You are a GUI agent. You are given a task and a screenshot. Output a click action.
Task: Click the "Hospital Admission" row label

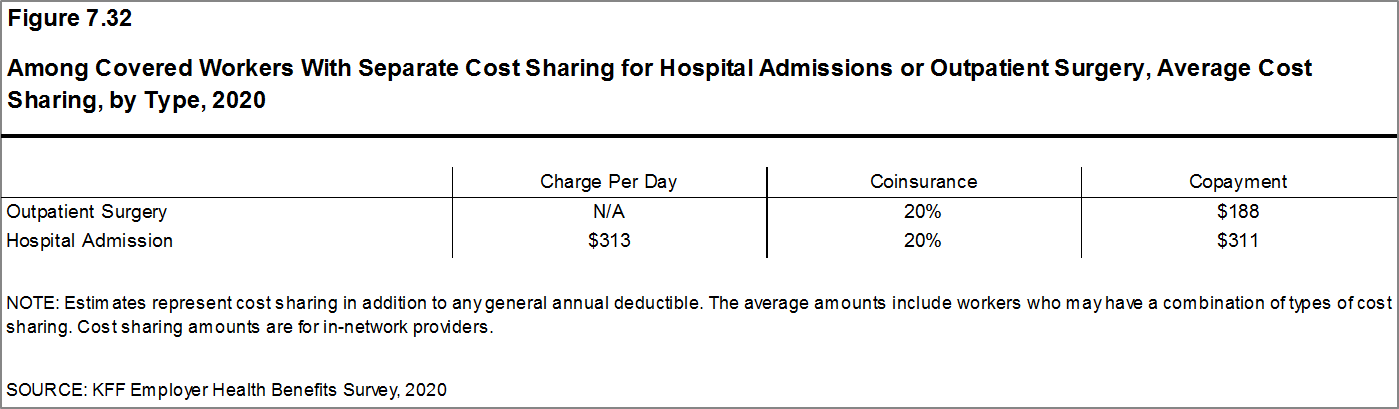pos(89,241)
